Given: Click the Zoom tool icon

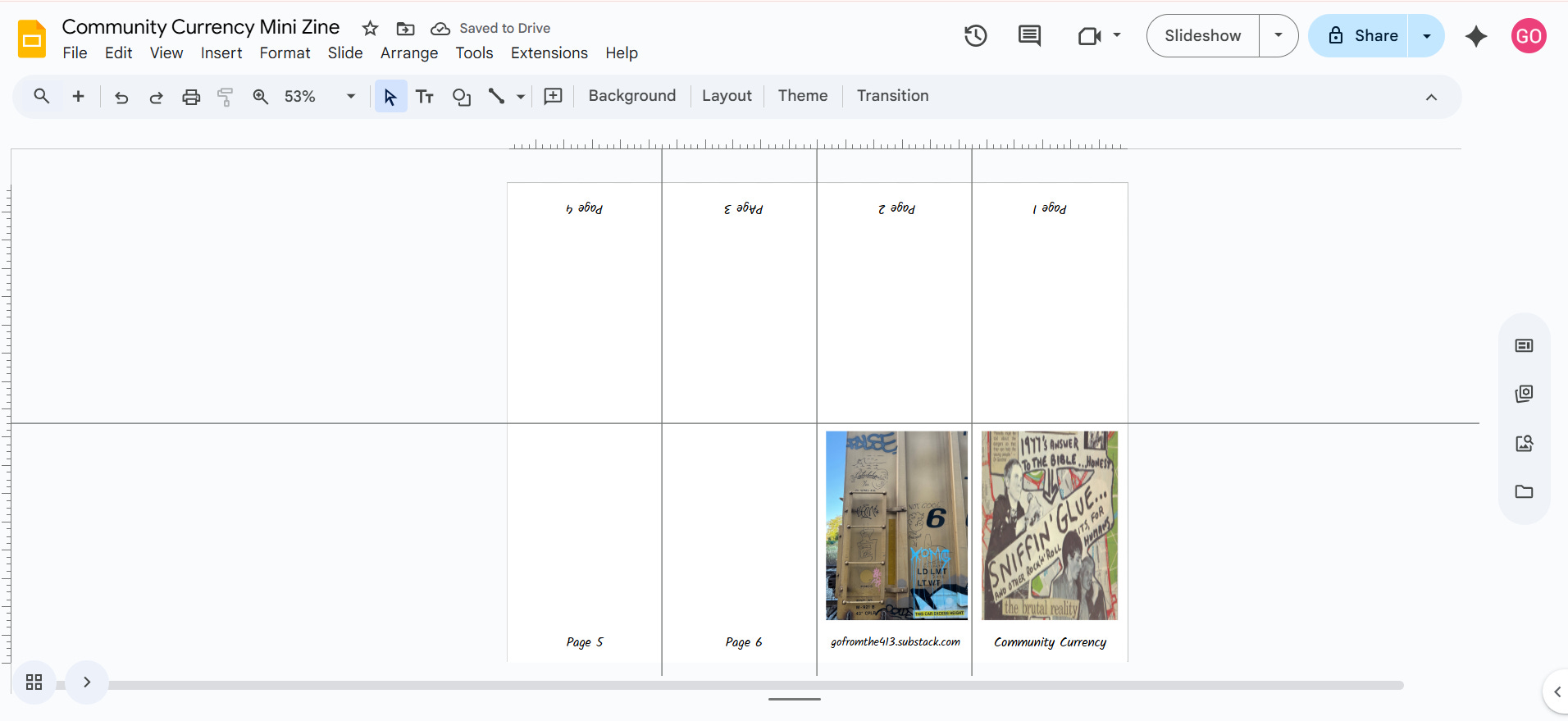Looking at the screenshot, I should [261, 97].
